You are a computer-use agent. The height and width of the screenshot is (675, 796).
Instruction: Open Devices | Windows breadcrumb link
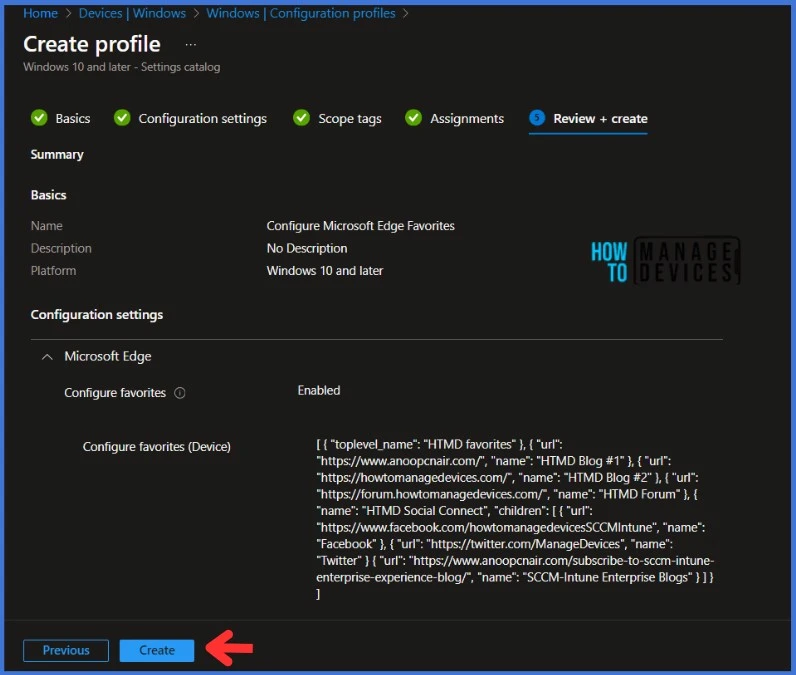132,13
